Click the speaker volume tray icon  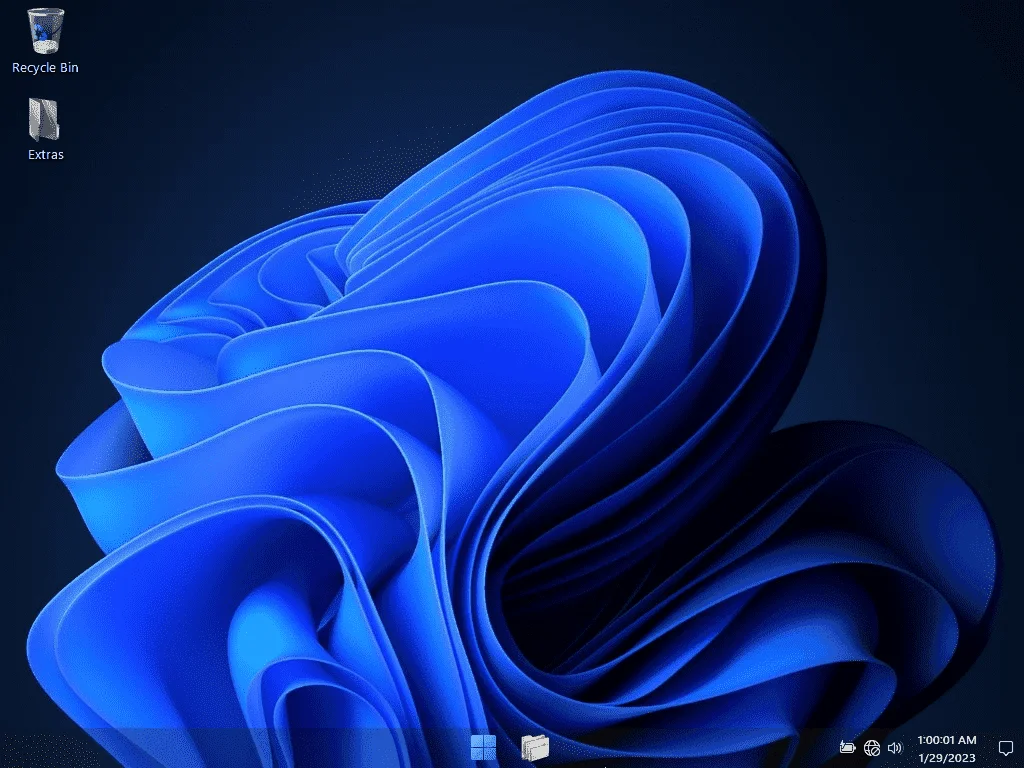894,748
